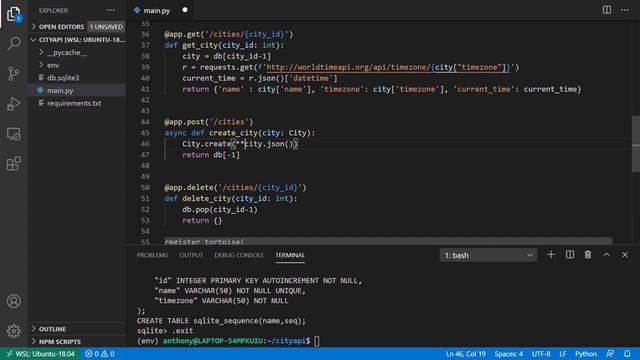The height and width of the screenshot is (360, 640).
Task: Click the editor horizontal scrollbar
Action: click(x=388, y=241)
